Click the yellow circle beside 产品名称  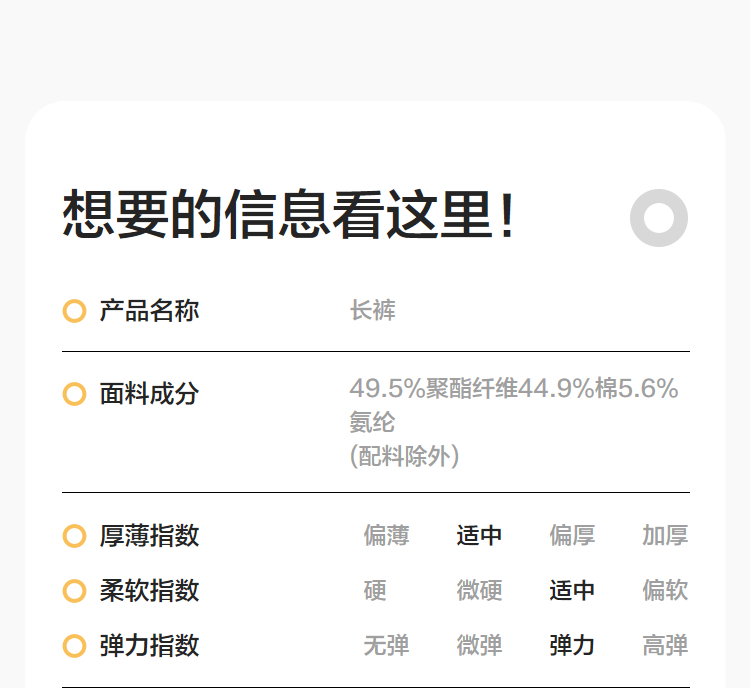[74, 311]
